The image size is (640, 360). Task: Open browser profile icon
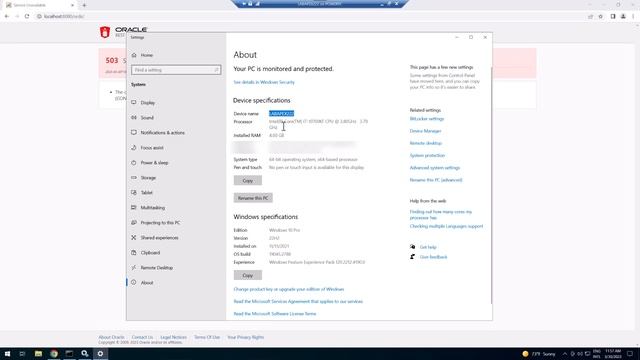pos(623,16)
